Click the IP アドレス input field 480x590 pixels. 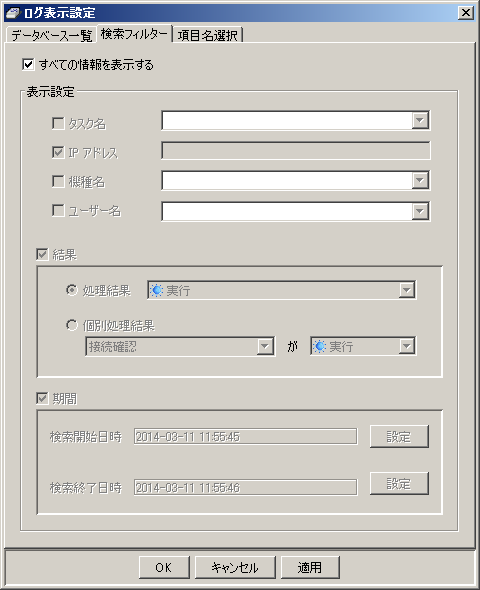pos(296,151)
